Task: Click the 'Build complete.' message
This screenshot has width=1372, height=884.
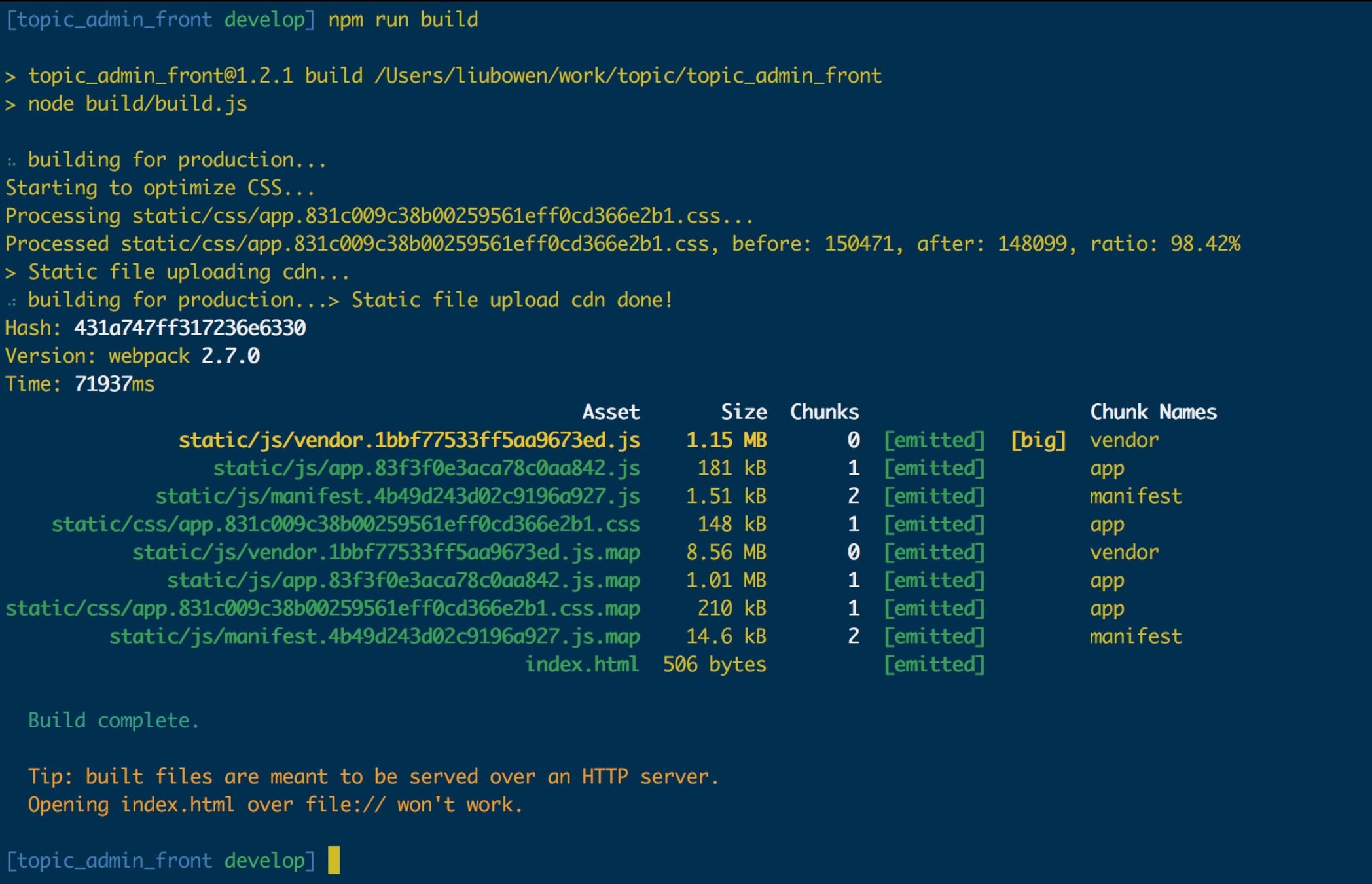Action: pyautogui.click(x=113, y=720)
